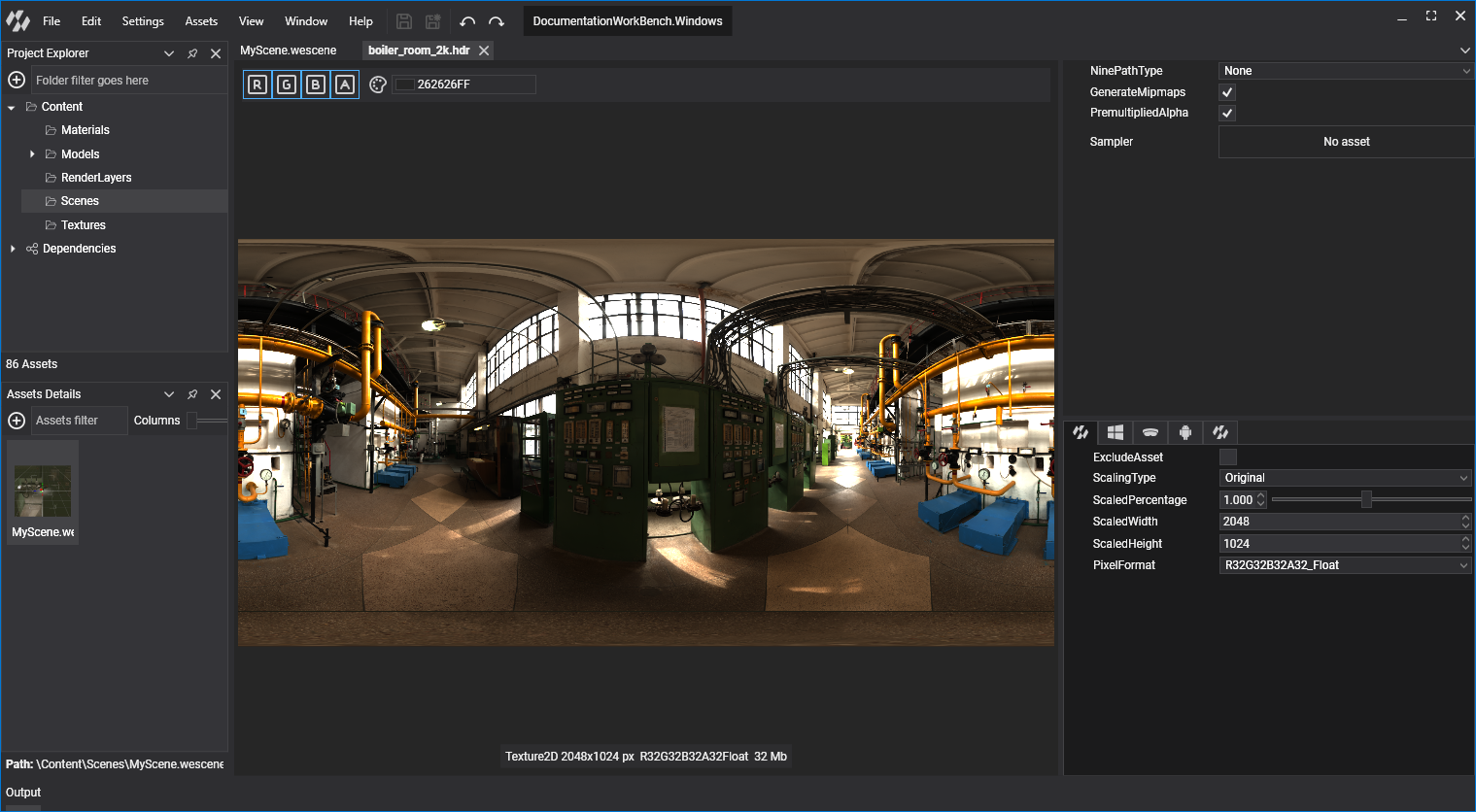Viewport: 1476px width, 812px height.
Task: Select the Windows platform profile tab
Action: 1116,432
